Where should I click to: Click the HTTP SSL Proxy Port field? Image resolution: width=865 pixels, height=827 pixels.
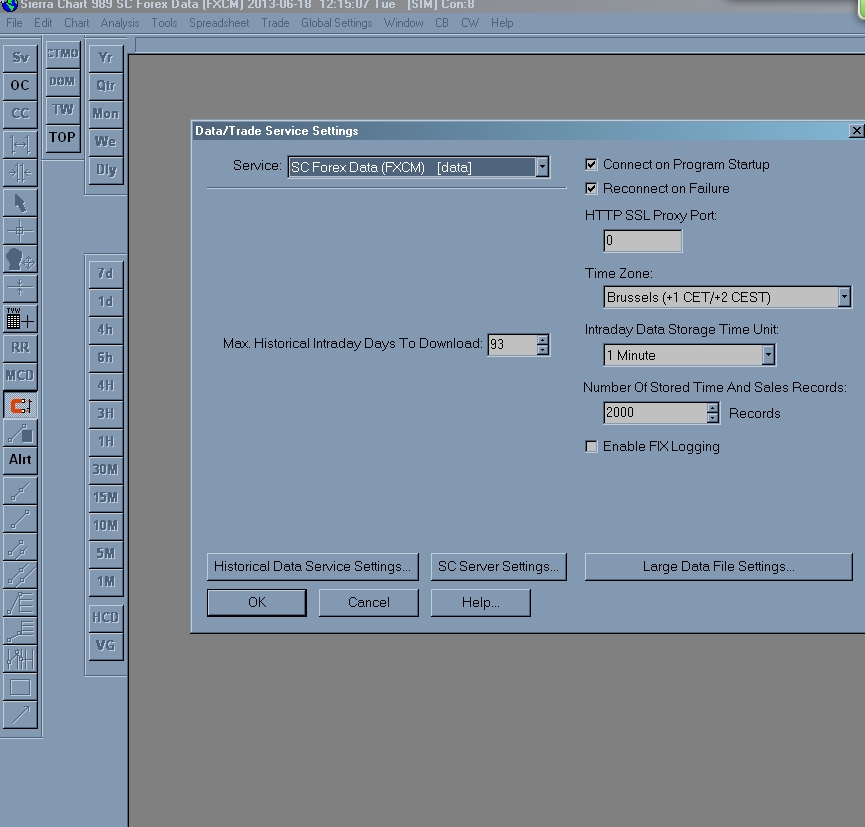643,241
